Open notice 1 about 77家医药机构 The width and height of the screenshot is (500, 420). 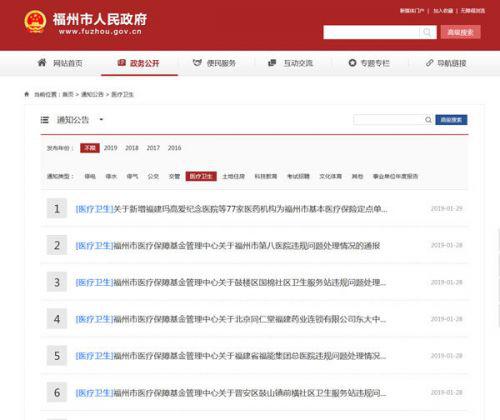(250, 209)
